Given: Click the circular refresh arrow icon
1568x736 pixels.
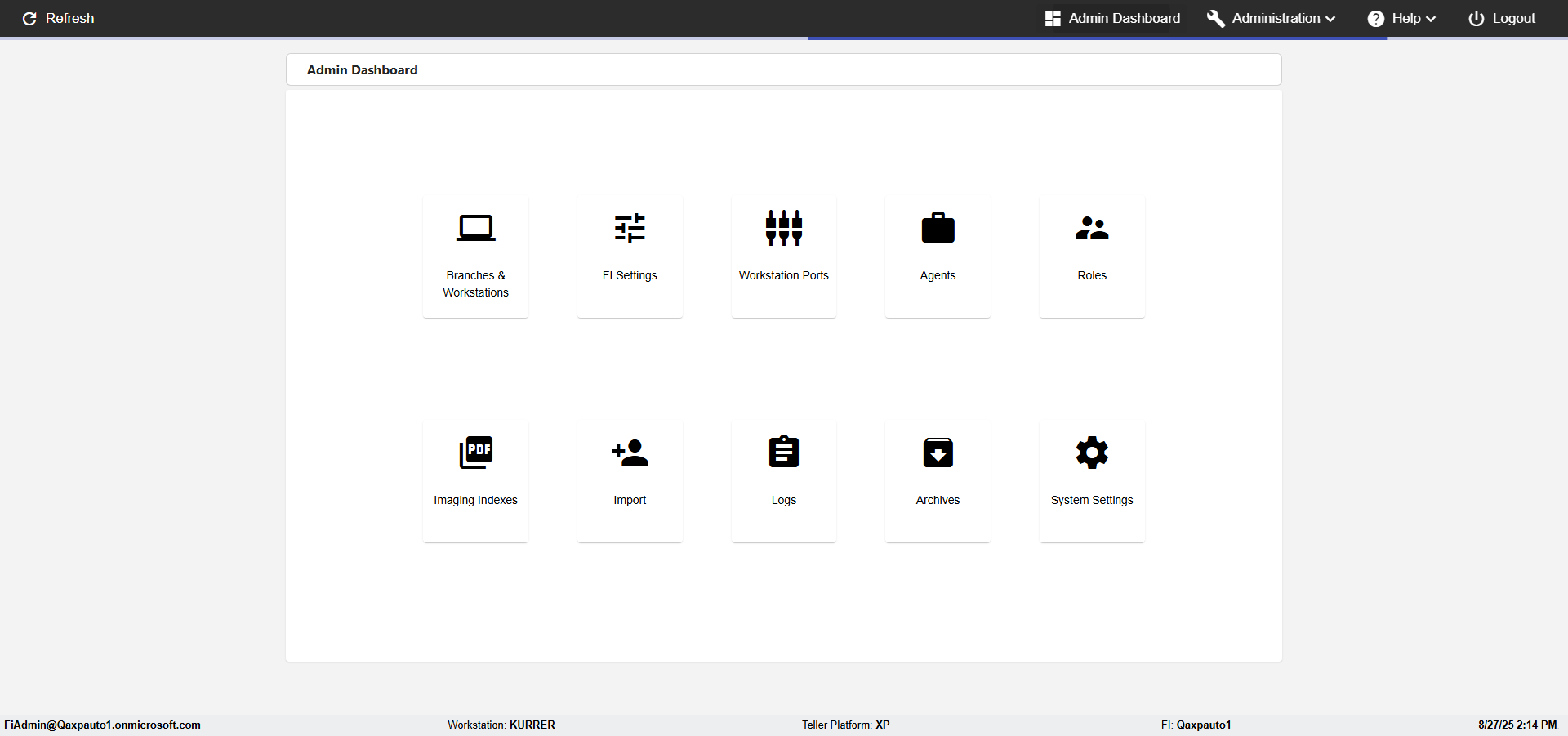Looking at the screenshot, I should click(x=29, y=18).
